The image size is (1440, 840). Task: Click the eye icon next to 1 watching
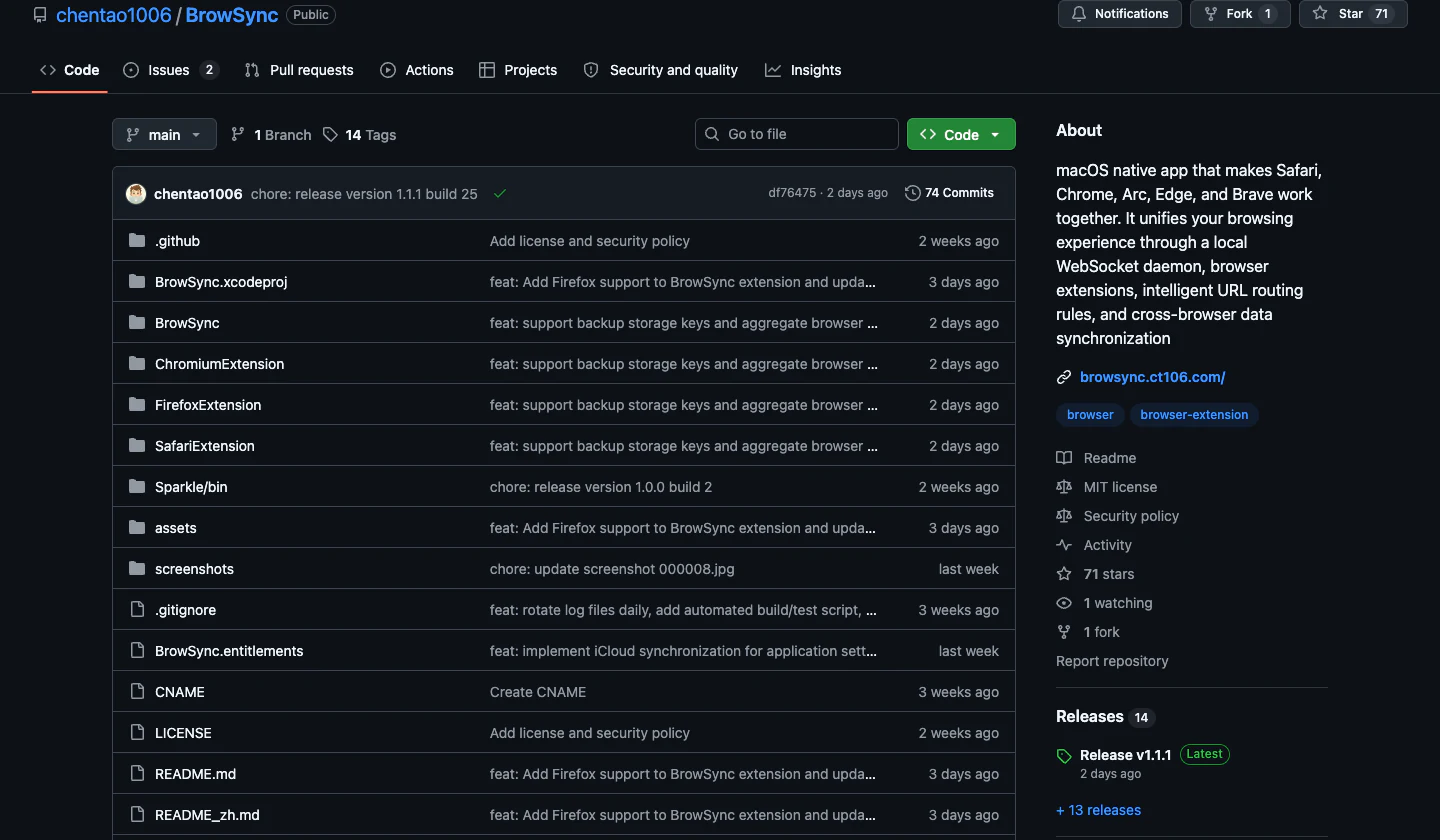click(x=1064, y=603)
